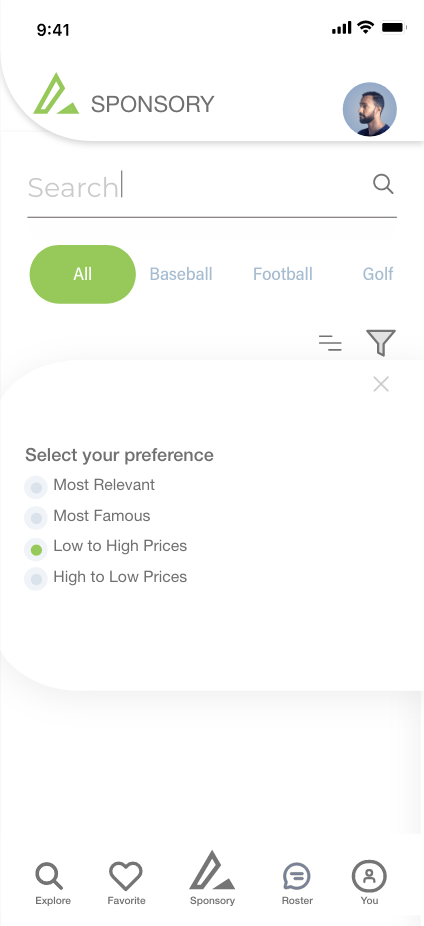Choose the All category pill
This screenshot has height=926, width=424.
(x=83, y=274)
